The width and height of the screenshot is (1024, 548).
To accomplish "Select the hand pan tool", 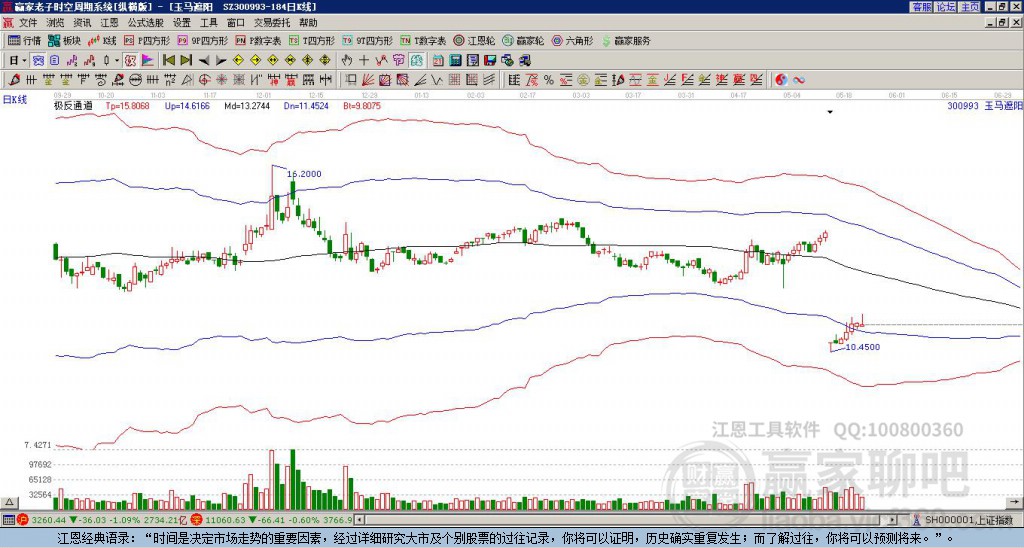I will point(347,60).
